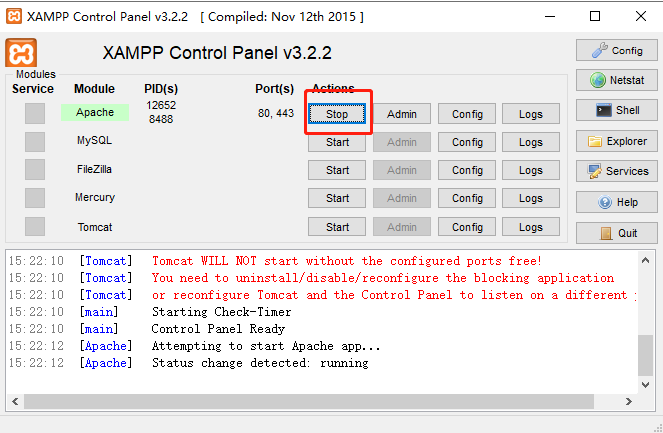
Task: Select the Apache module label
Action: [95, 112]
